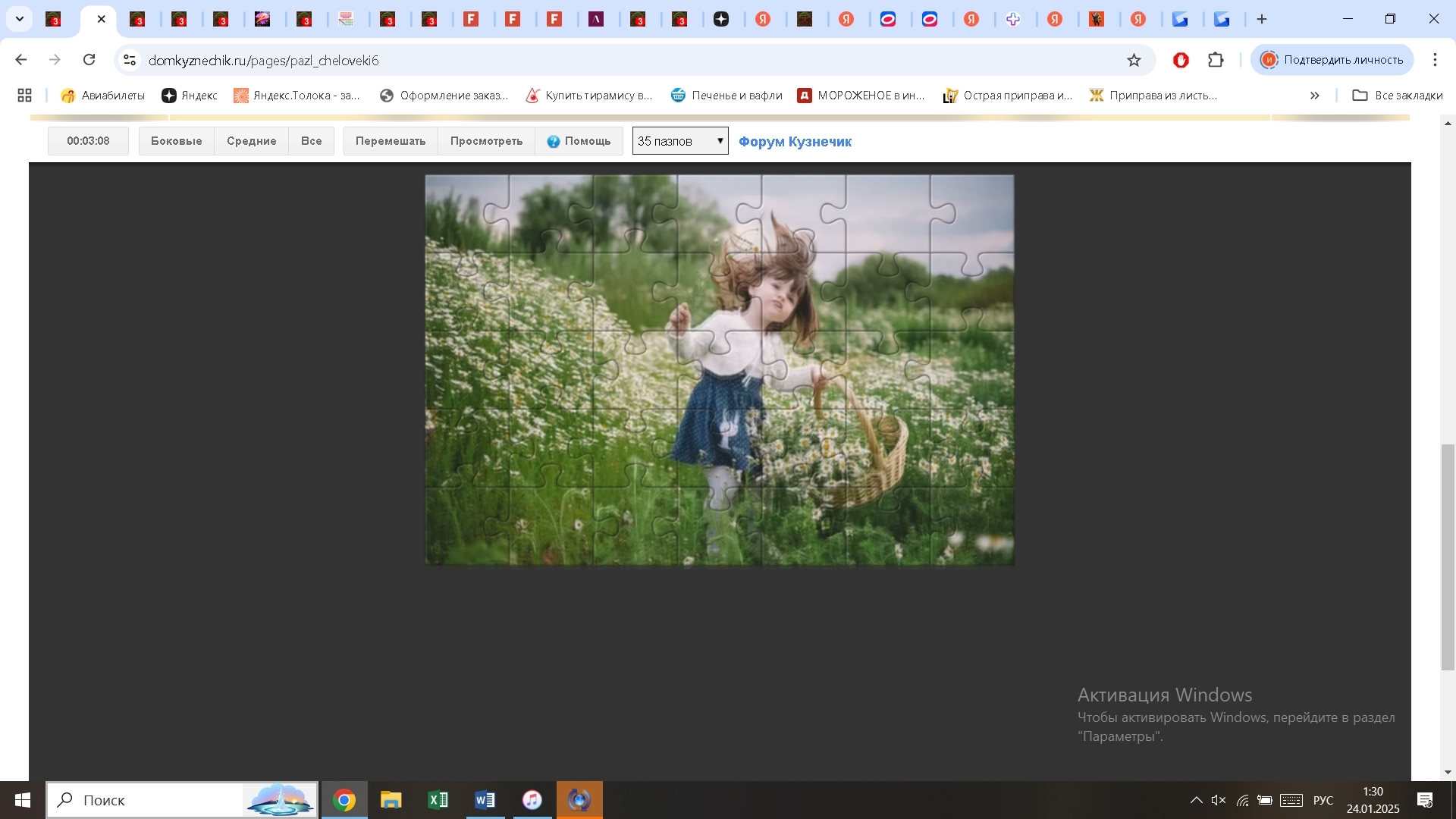Open the apps grid in bookmarks bar
Viewport: 1456px width, 819px height.
[24, 95]
